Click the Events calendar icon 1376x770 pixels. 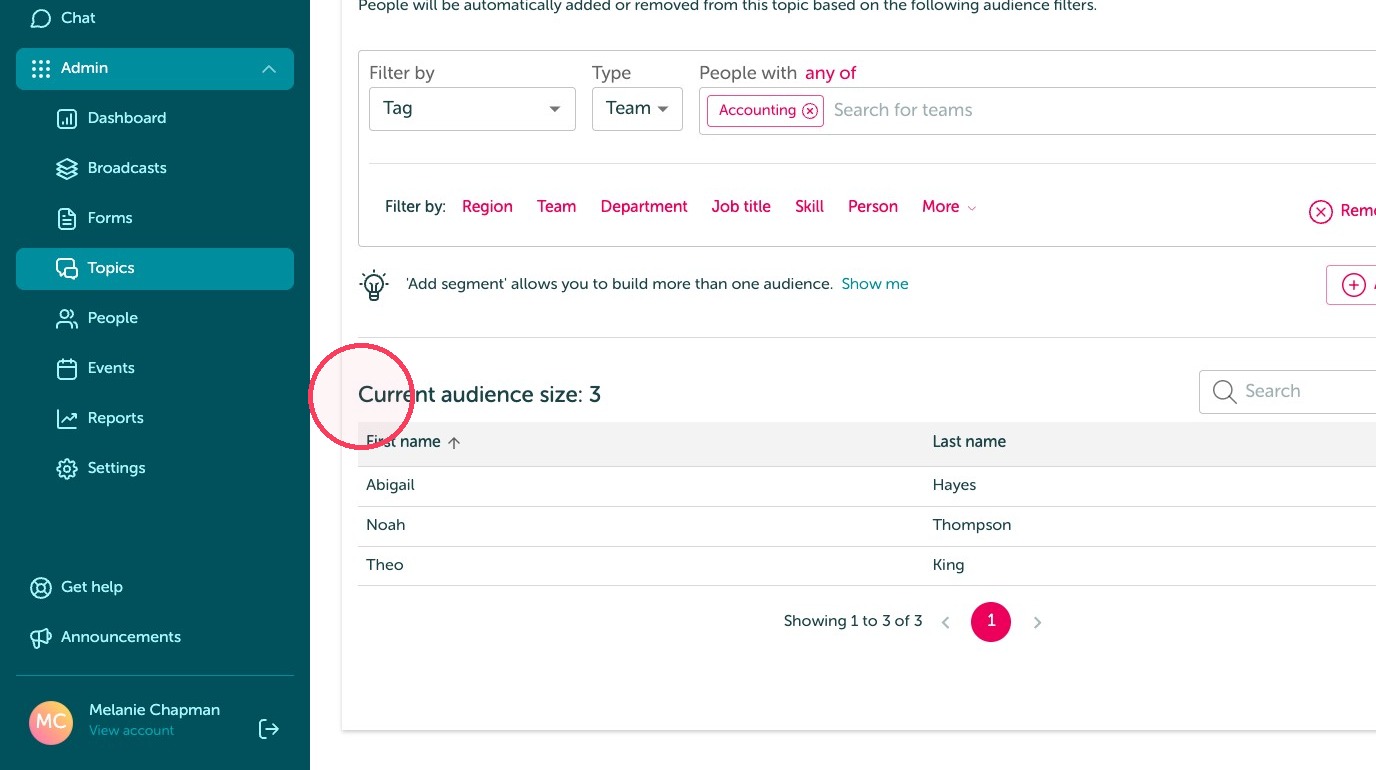pyautogui.click(x=67, y=368)
